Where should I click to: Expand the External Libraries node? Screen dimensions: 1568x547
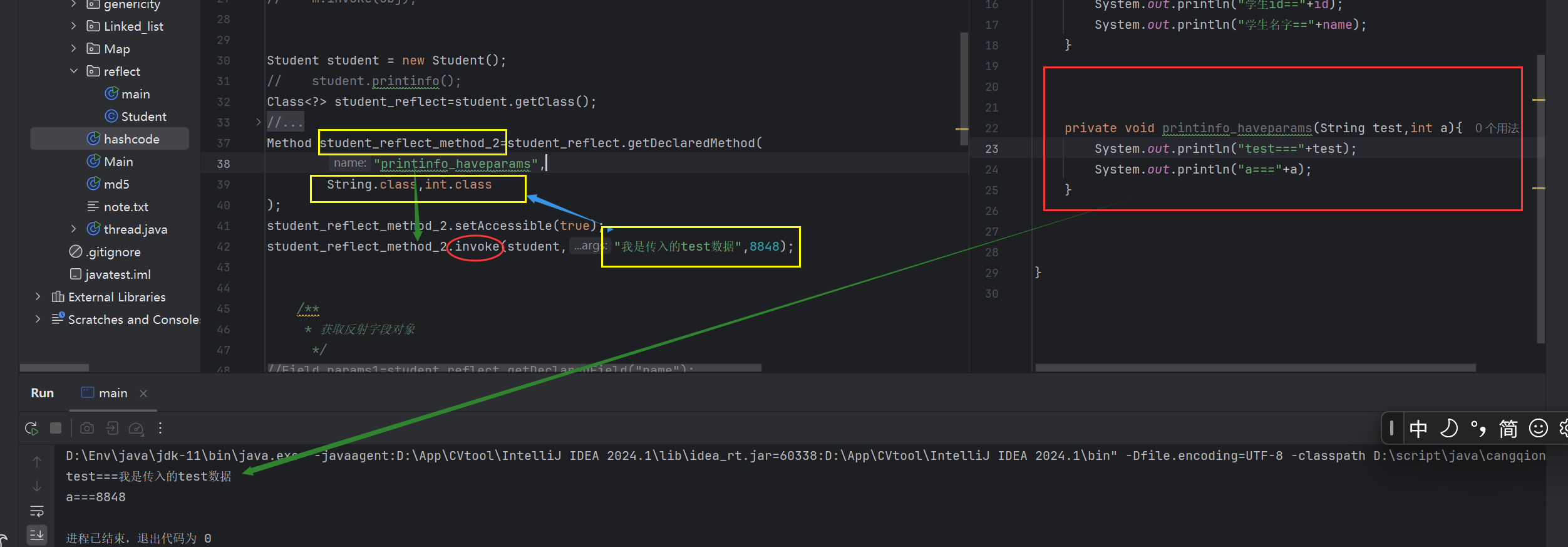click(38, 297)
